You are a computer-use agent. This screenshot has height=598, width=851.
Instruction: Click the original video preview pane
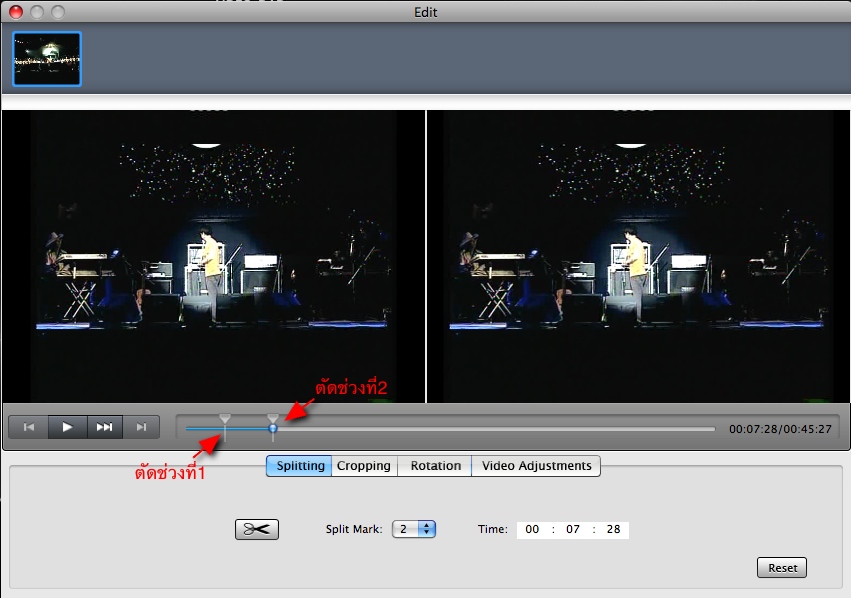tap(214, 256)
